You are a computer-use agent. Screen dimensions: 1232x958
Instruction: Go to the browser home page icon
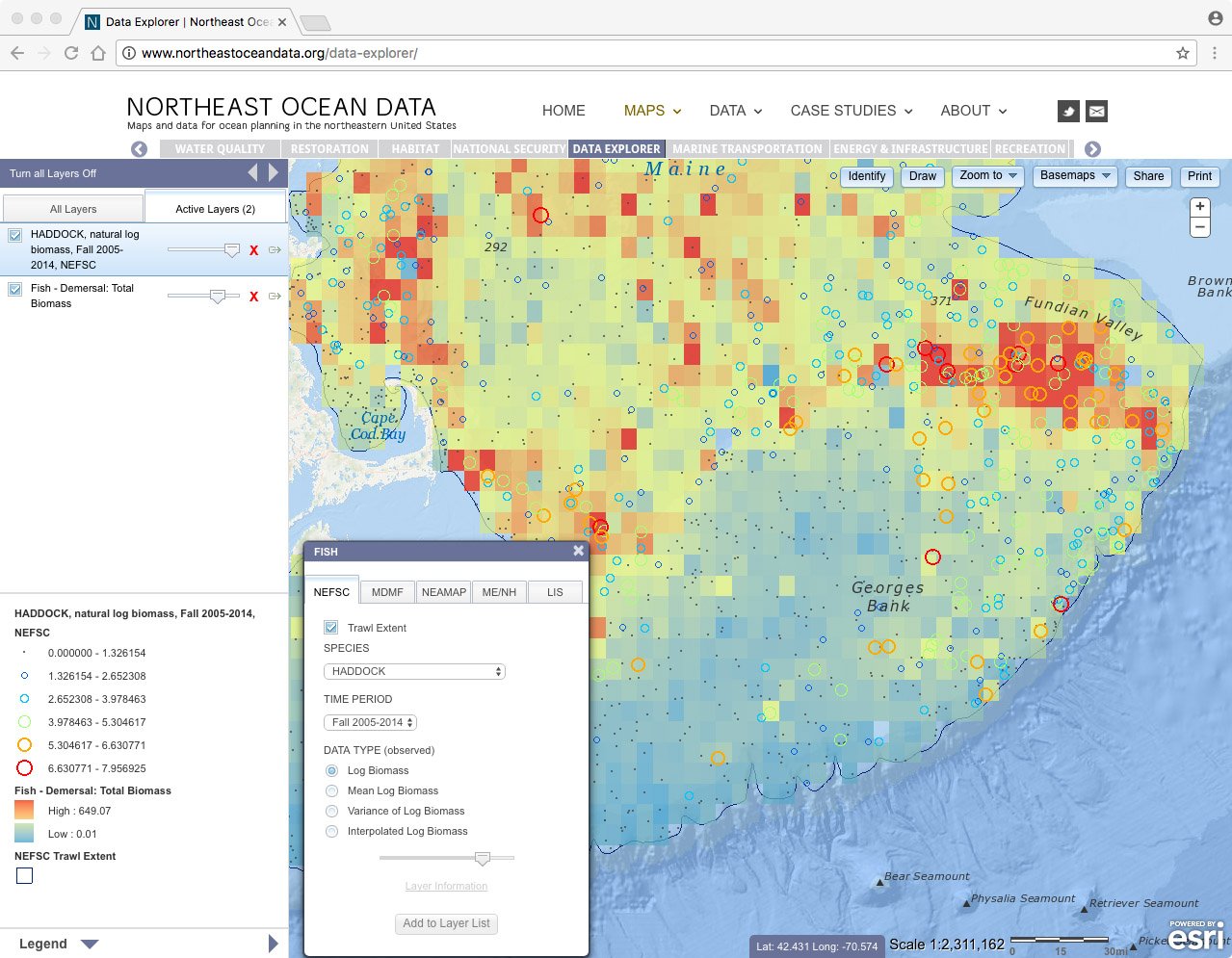[x=98, y=53]
